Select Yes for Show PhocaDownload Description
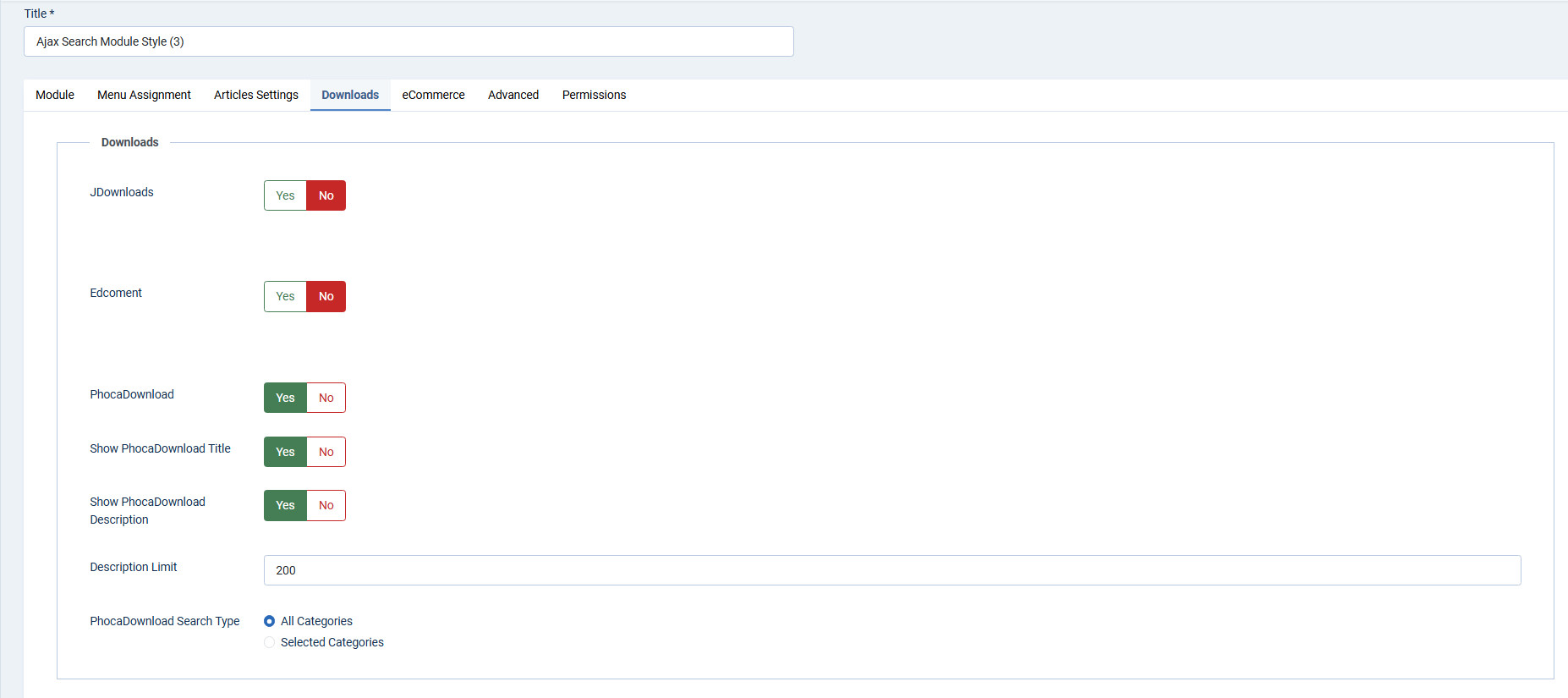1568x698 pixels. click(x=285, y=505)
